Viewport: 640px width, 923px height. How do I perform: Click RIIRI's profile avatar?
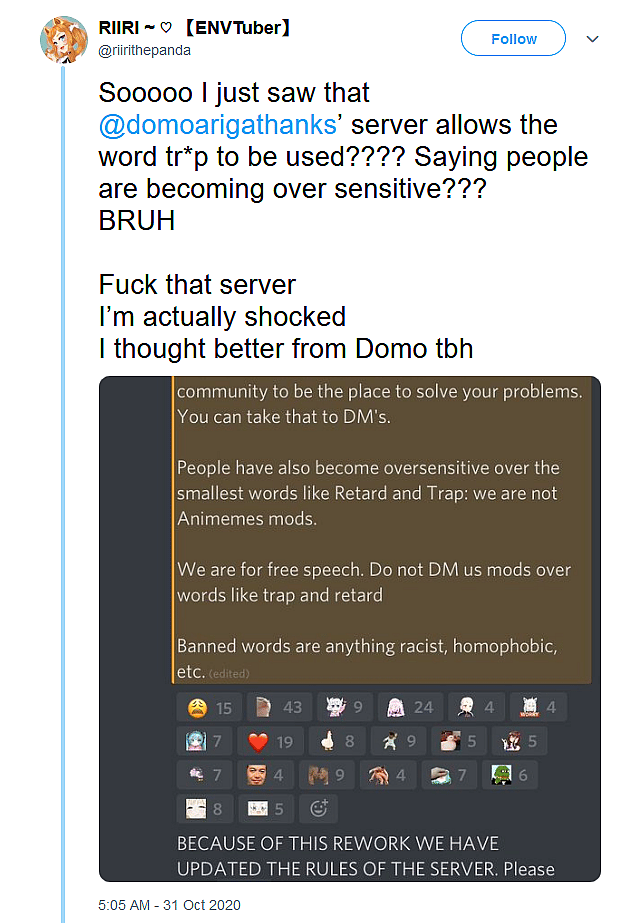pos(66,38)
